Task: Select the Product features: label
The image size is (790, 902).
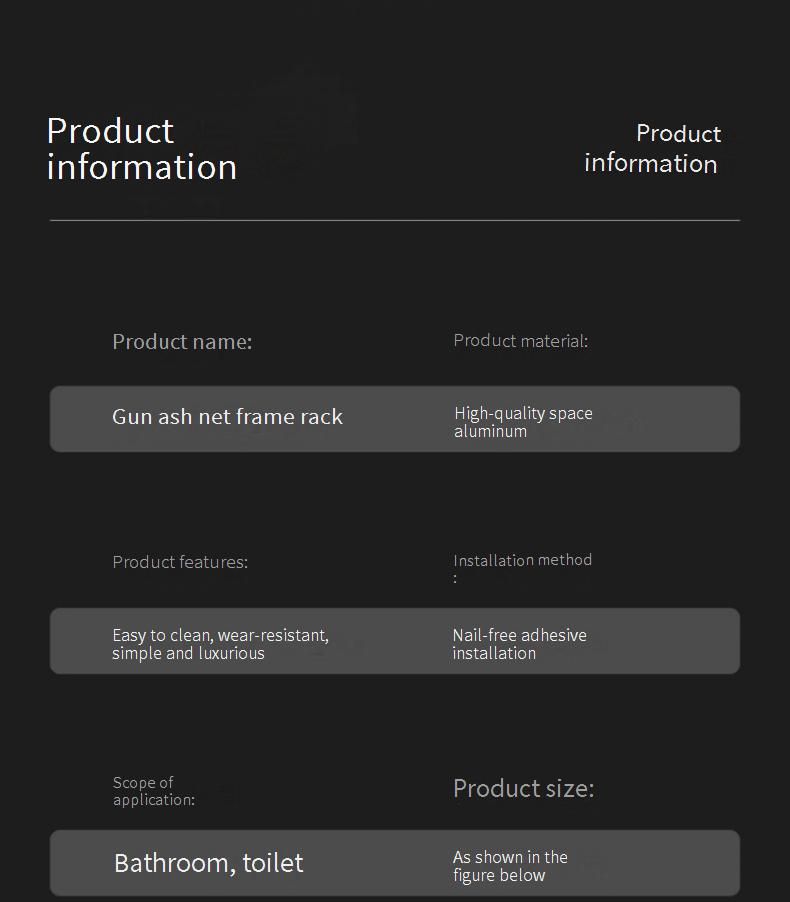Action: pyautogui.click(x=180, y=562)
